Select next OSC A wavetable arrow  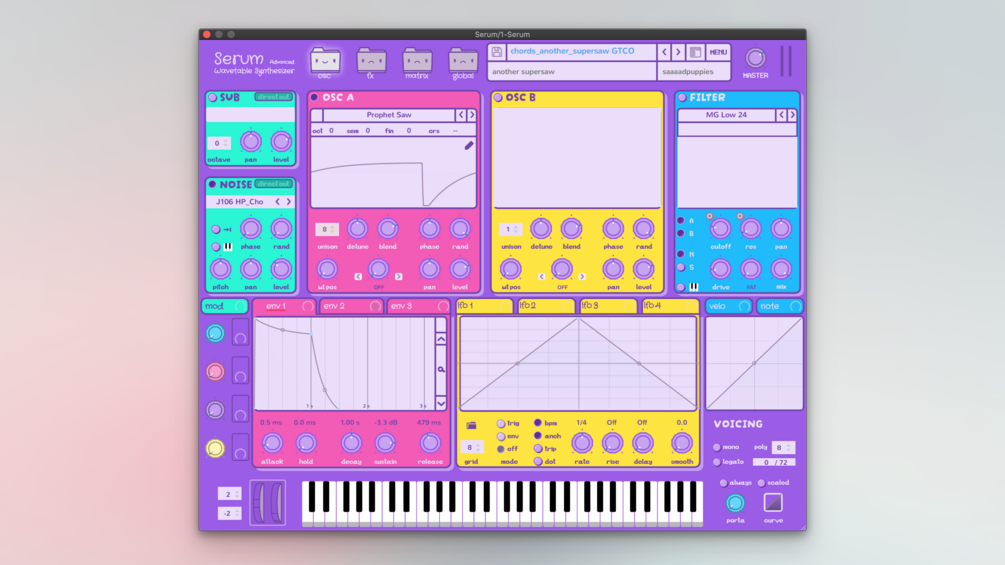click(472, 115)
